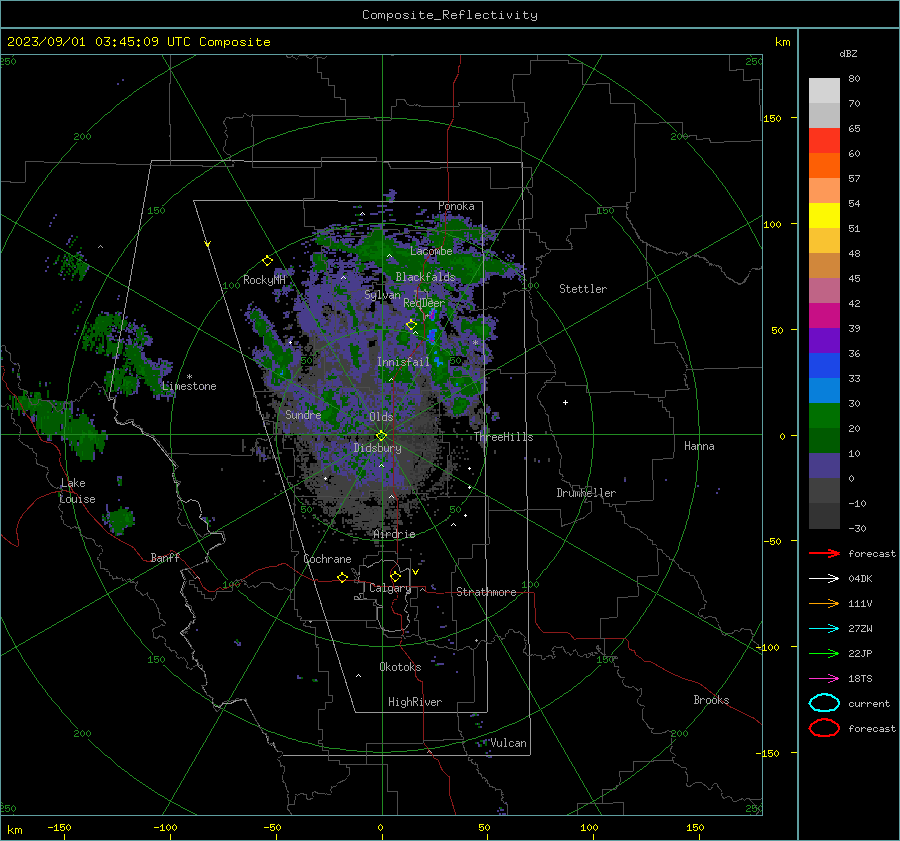Click the cyan current ellipse legend symbol
Screen dimensions: 900x841
(824, 703)
